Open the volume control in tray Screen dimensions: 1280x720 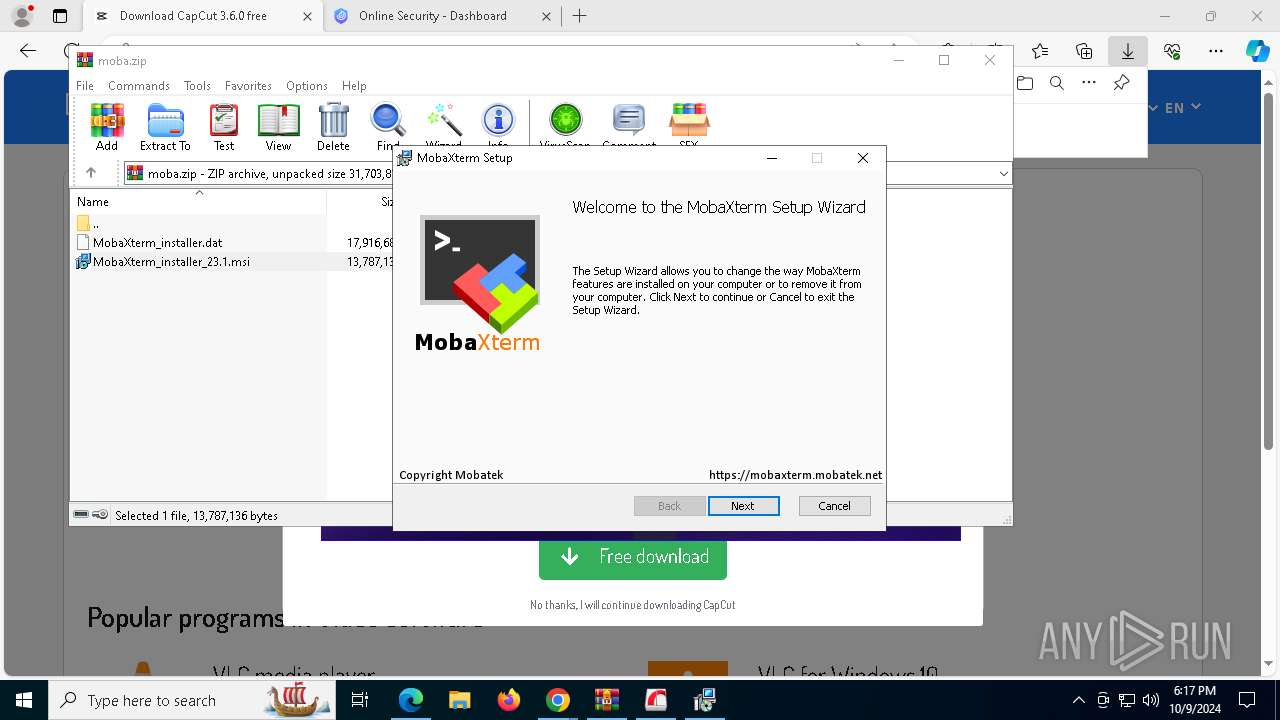[x=1151, y=700]
